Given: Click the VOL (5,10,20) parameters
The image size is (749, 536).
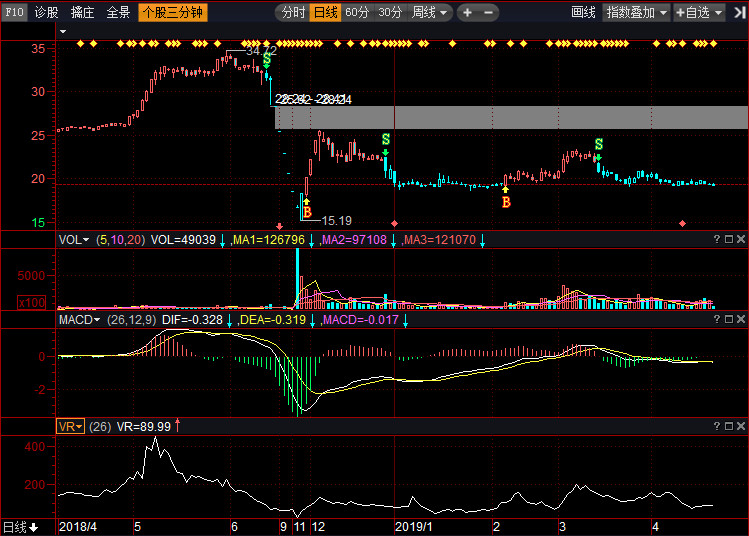Looking at the screenshot, I should pos(120,240).
